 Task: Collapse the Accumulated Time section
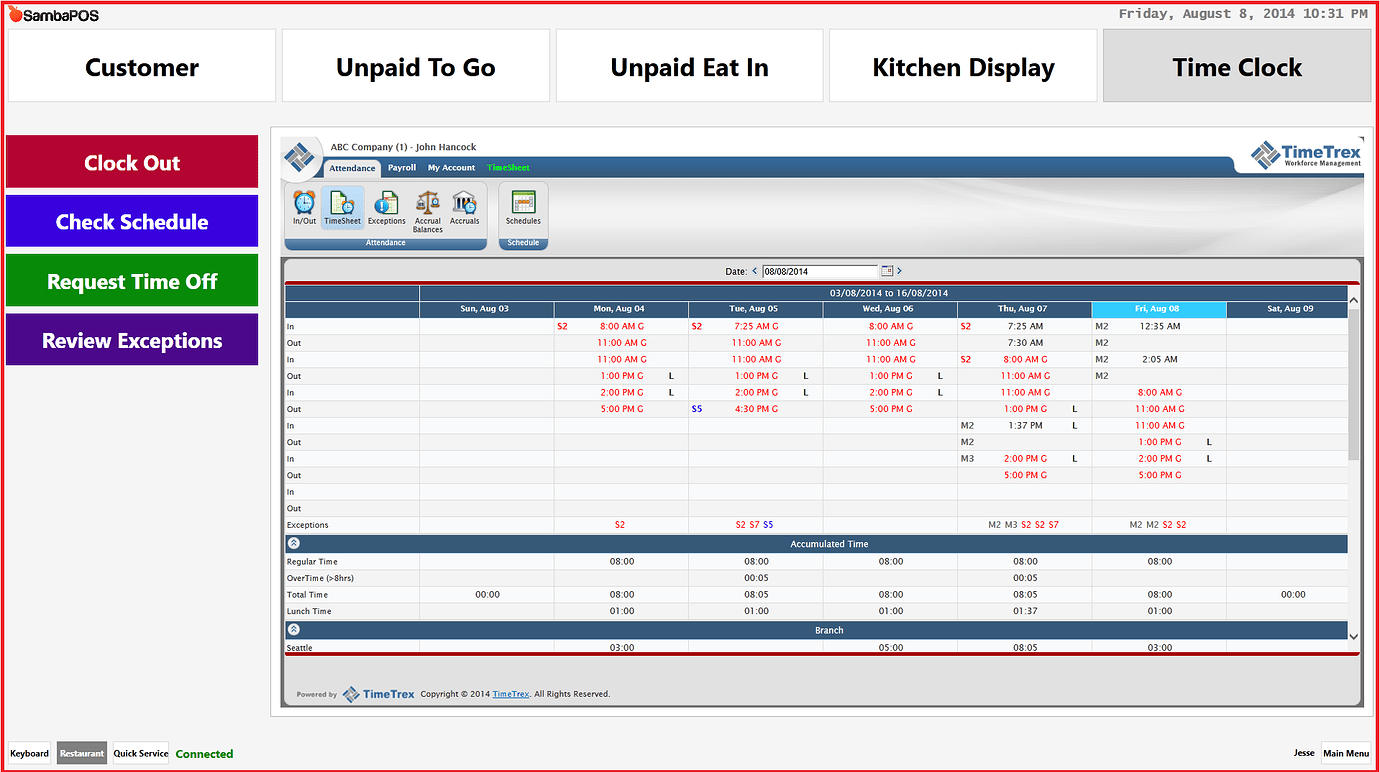tap(294, 544)
